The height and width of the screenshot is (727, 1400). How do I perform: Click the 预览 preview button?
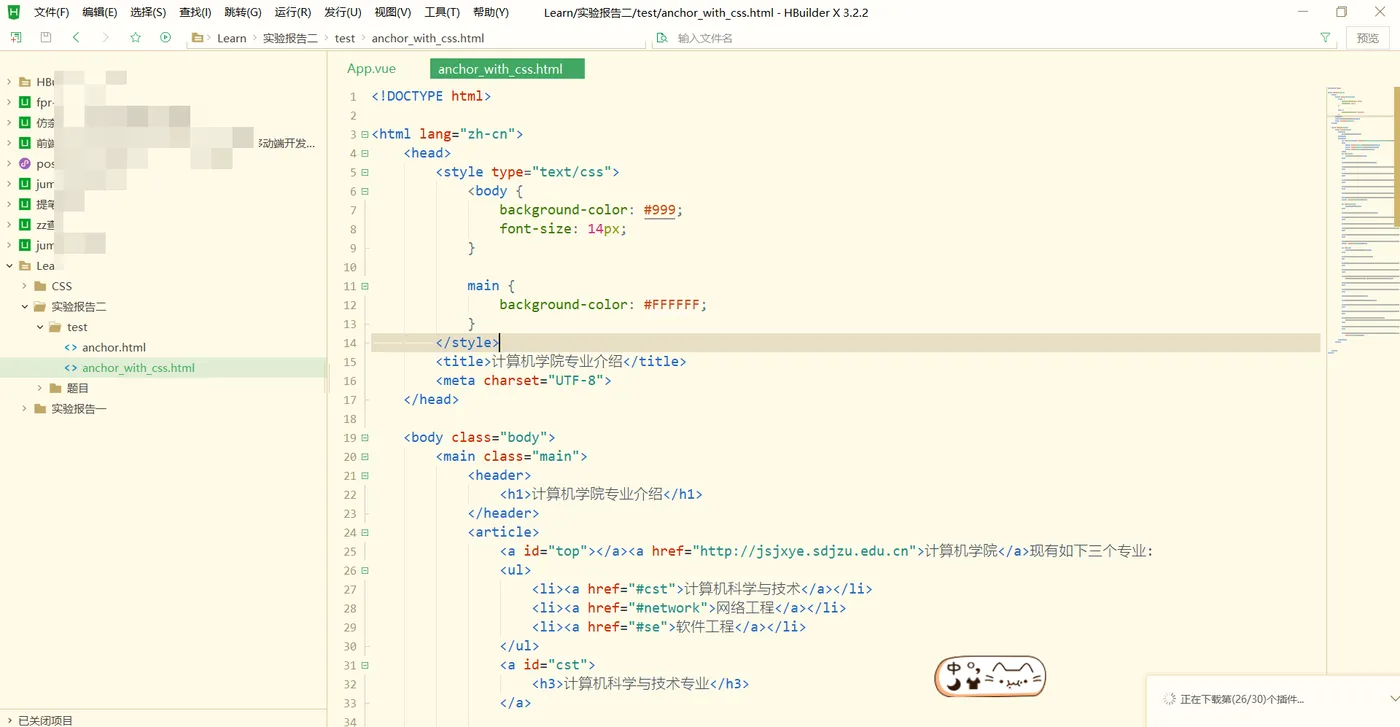coord(1368,38)
